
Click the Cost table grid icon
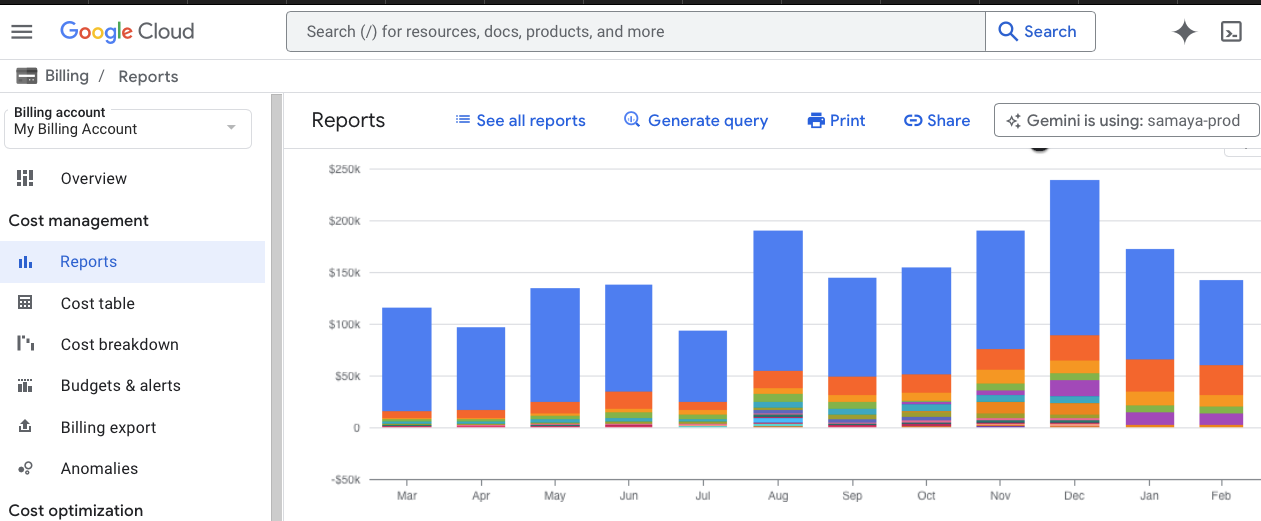(26, 303)
